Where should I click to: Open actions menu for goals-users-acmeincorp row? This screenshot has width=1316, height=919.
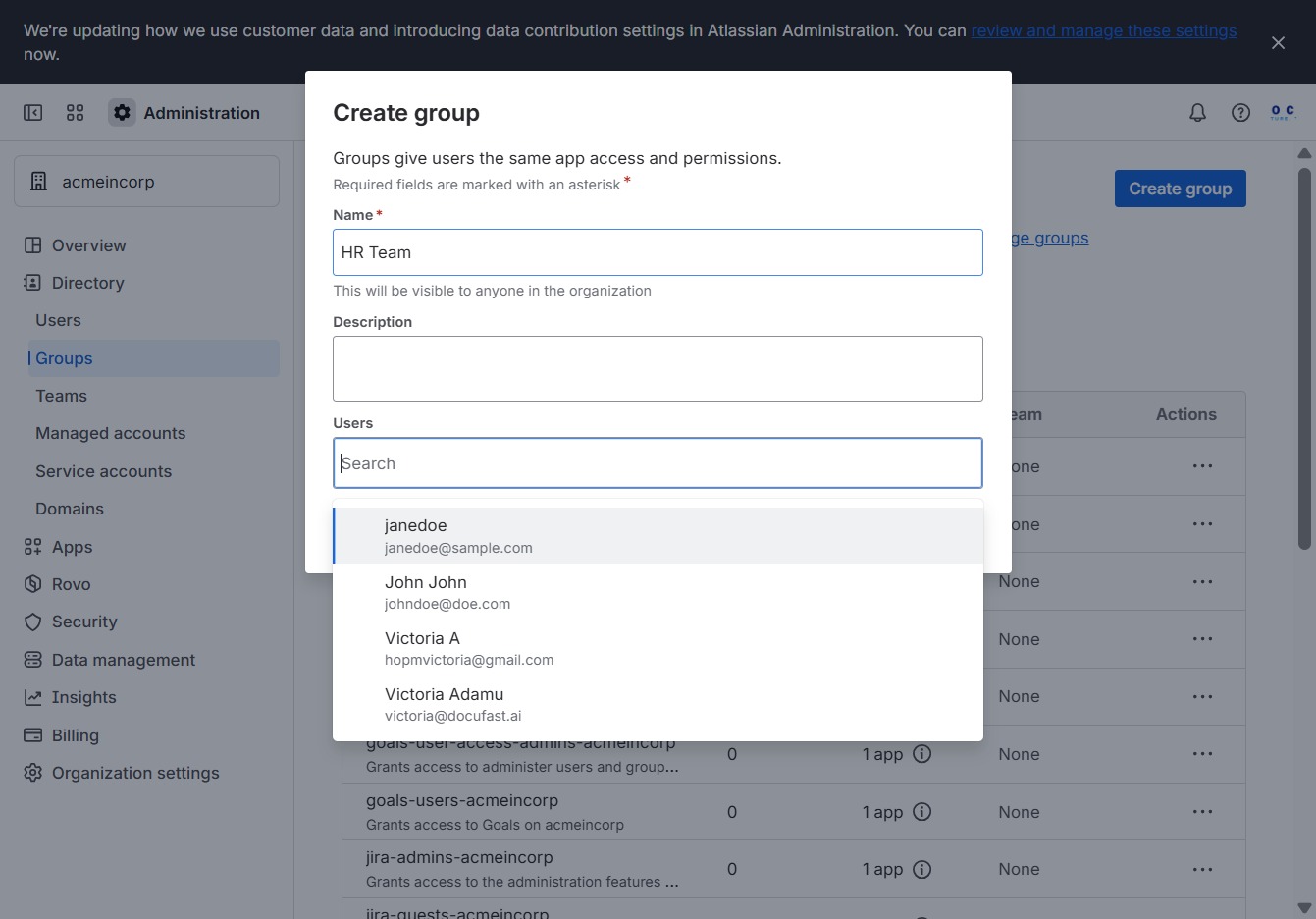pos(1203,812)
